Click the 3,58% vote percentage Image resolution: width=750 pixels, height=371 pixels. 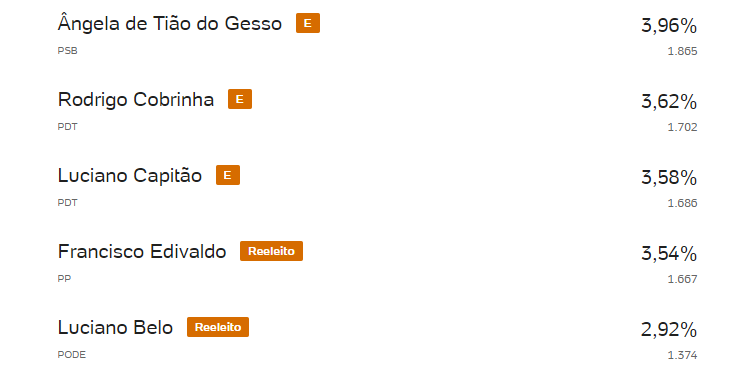point(669,178)
